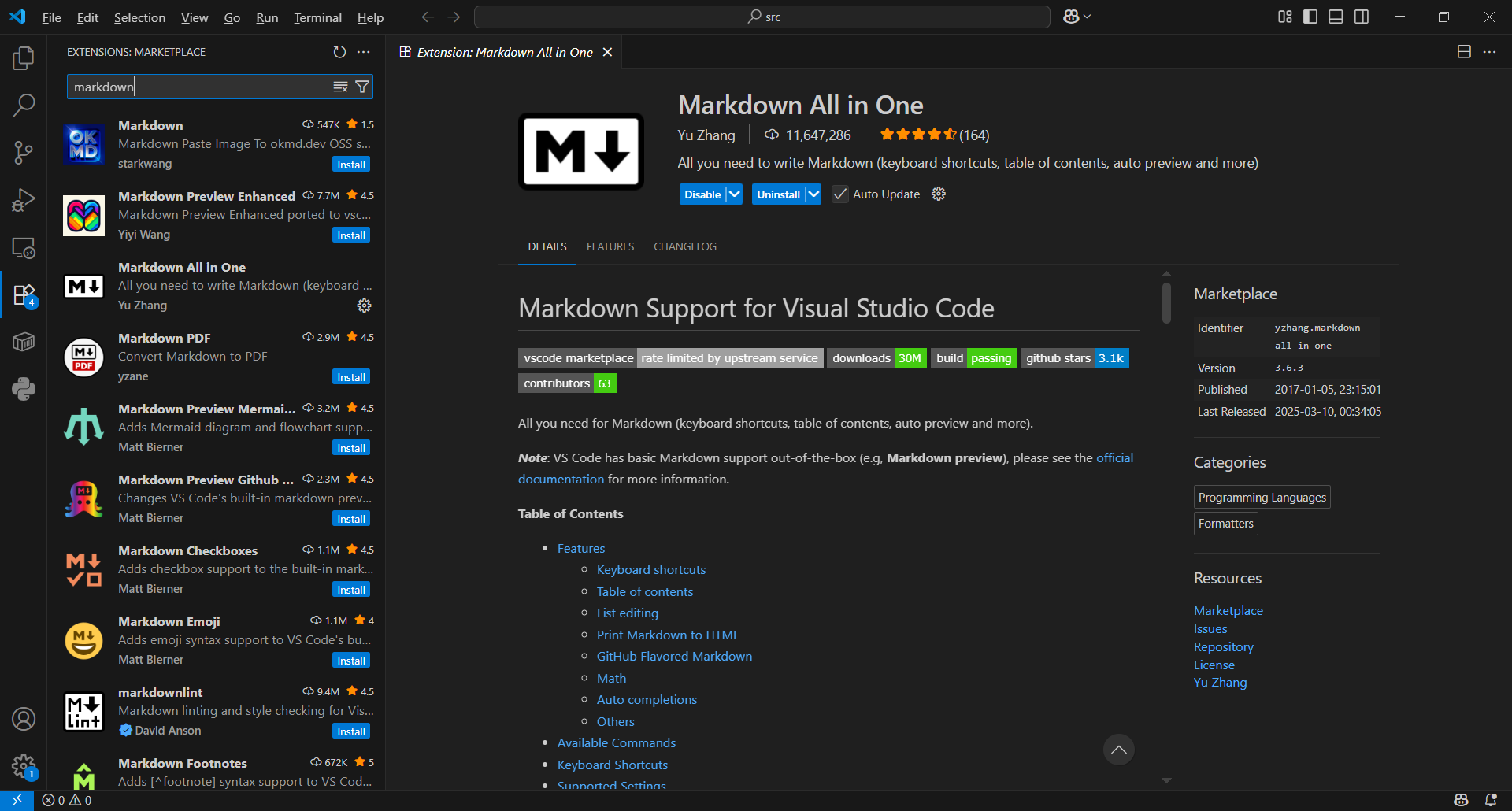Open the Search view icon

24,105
